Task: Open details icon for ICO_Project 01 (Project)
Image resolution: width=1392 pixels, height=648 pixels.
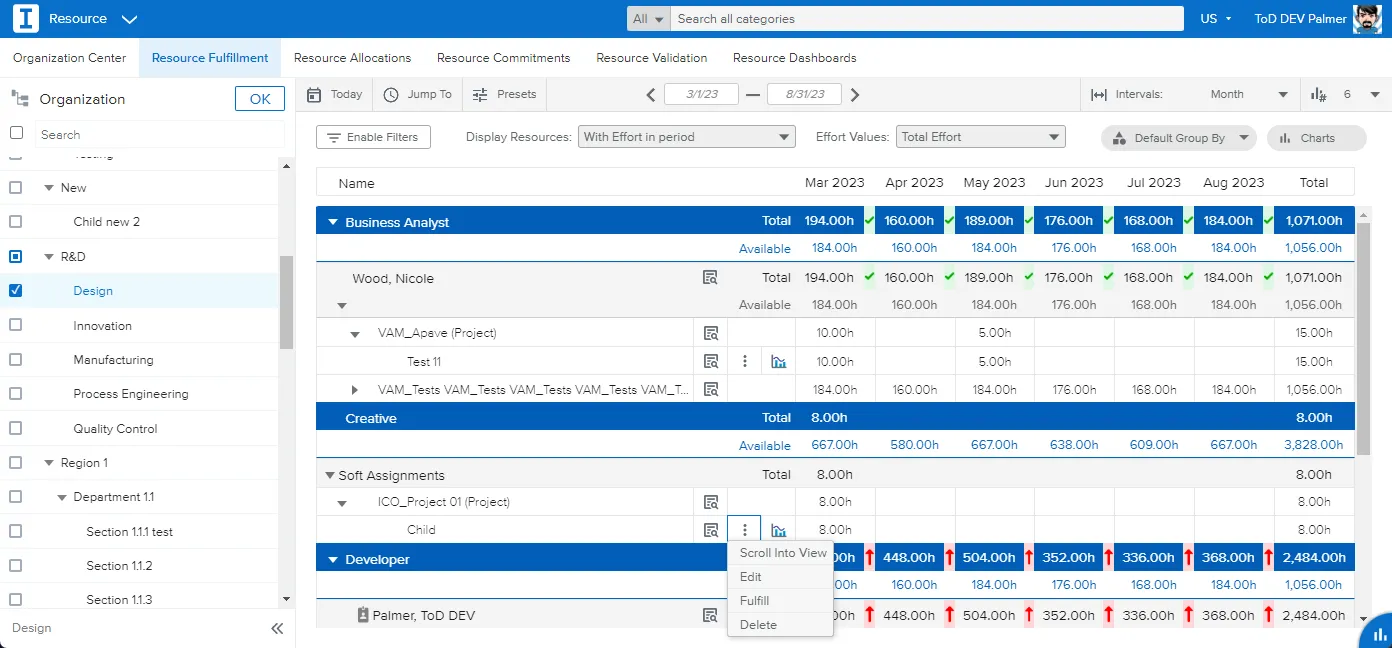Action: coord(710,502)
